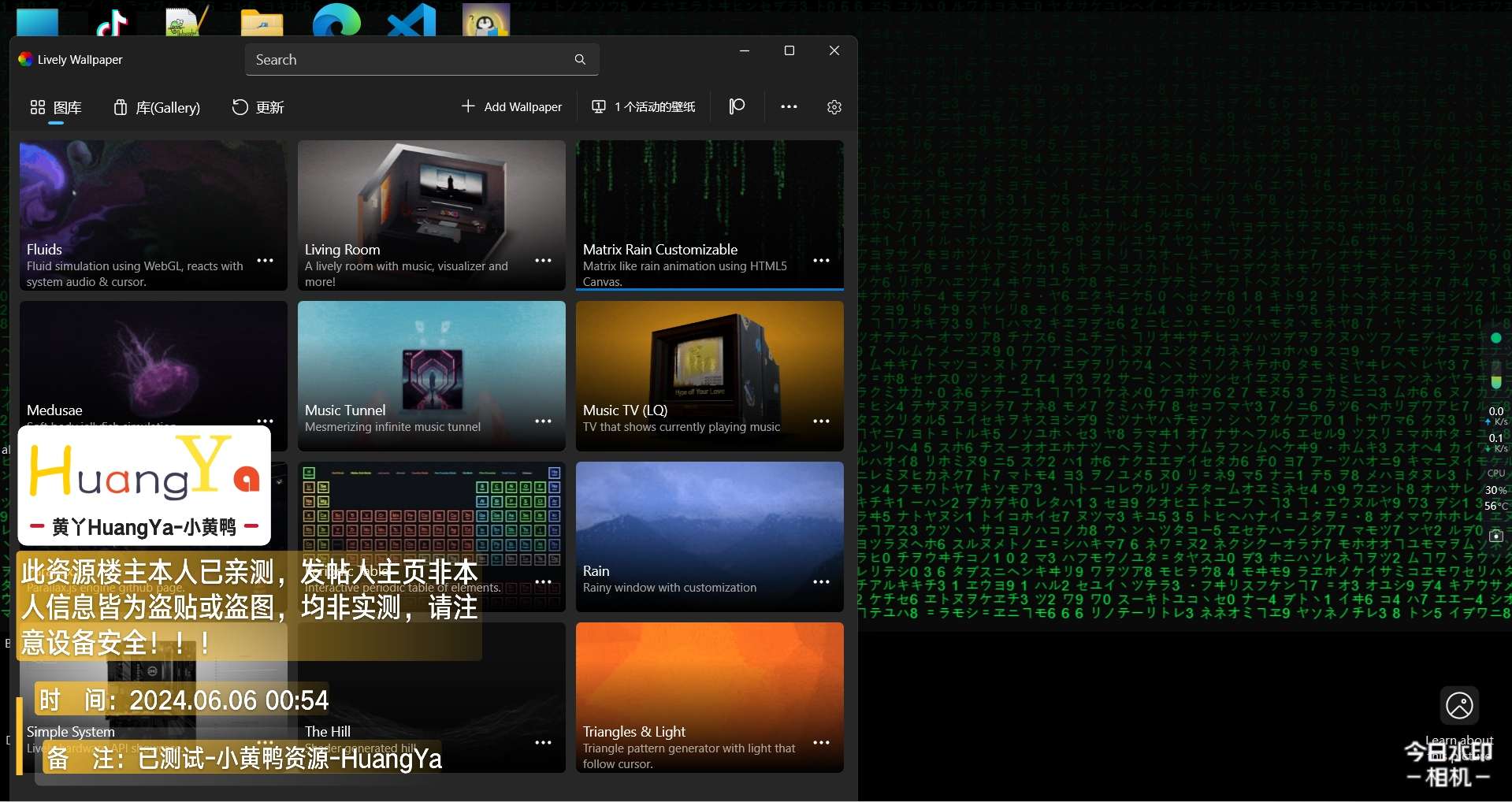
Task: Open the folder icon on the desktop
Action: (262, 22)
